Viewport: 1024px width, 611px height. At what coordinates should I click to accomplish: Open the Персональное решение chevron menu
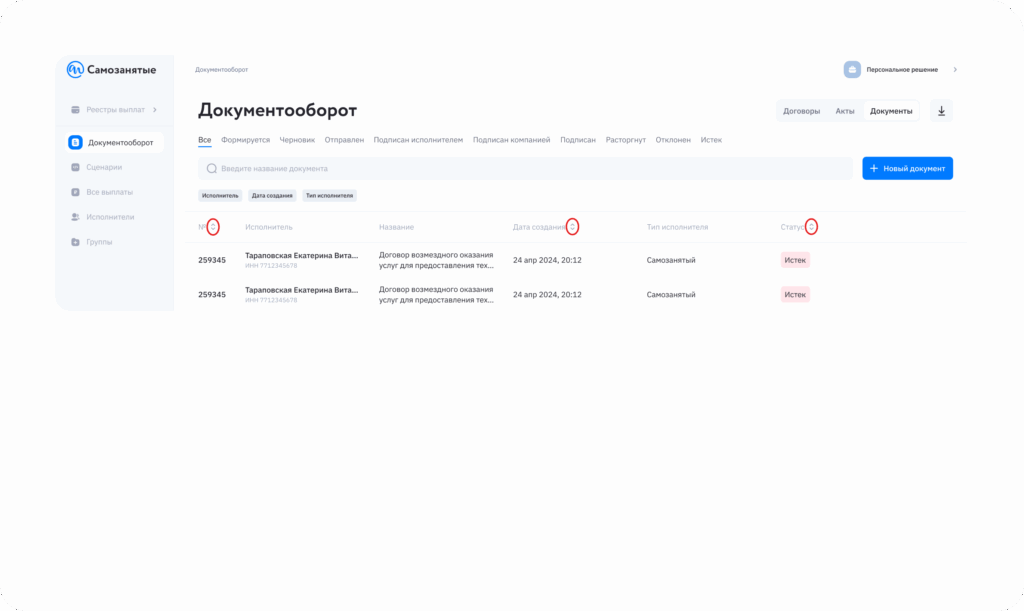[x=955, y=70]
